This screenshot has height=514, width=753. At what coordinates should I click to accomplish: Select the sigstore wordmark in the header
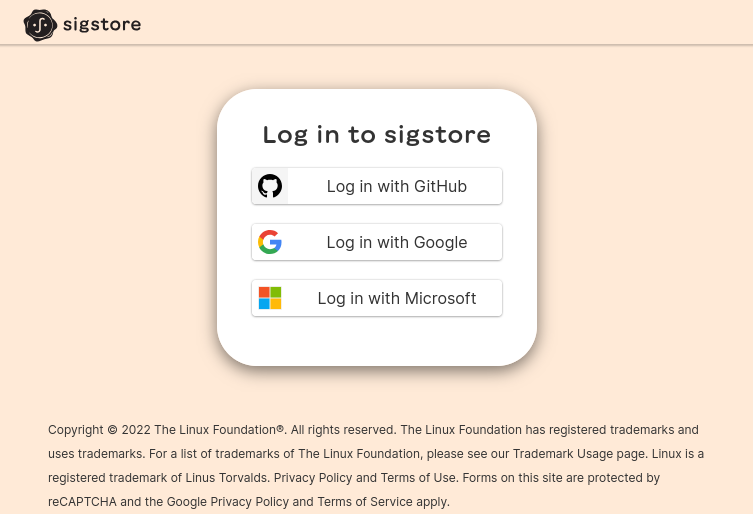pyautogui.click(x=102, y=24)
